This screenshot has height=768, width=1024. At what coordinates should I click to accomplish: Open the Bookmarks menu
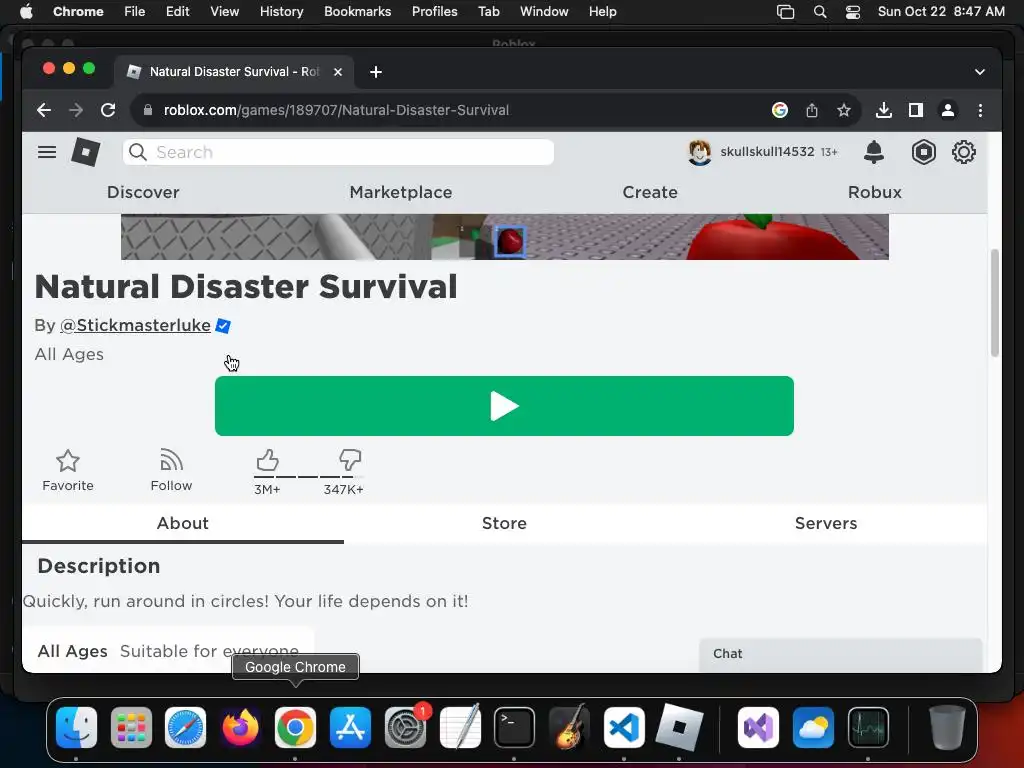(x=357, y=12)
